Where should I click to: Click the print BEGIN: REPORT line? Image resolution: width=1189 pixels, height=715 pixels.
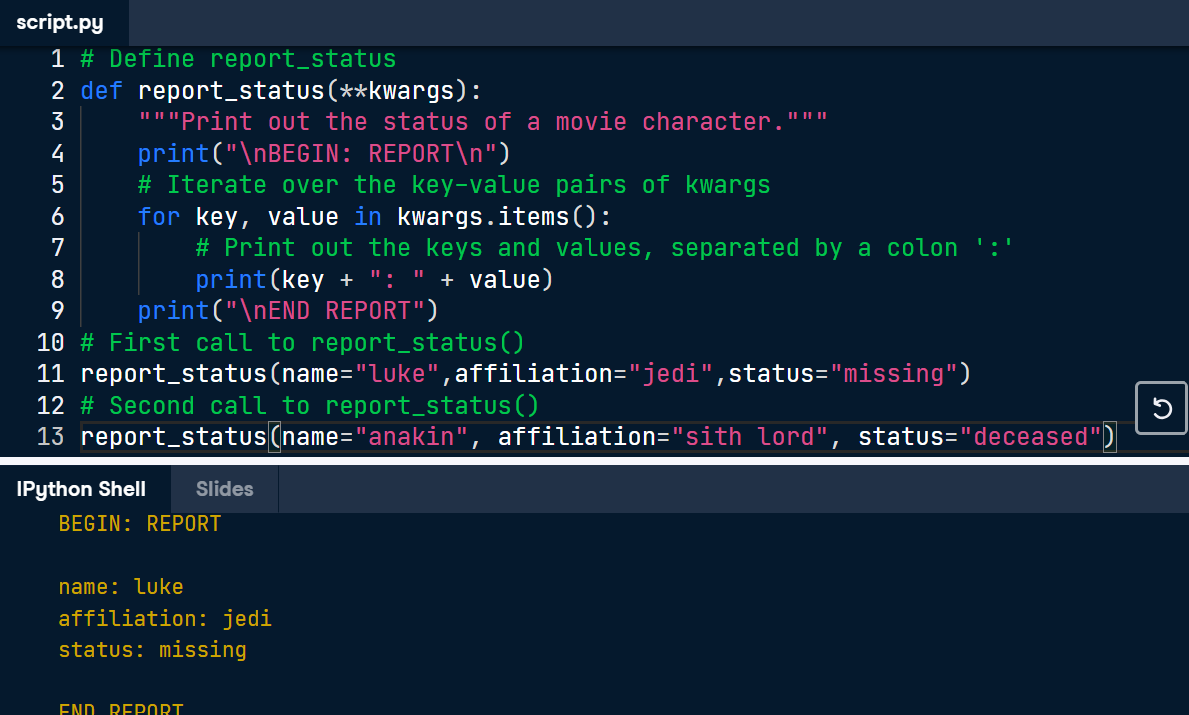(324, 154)
